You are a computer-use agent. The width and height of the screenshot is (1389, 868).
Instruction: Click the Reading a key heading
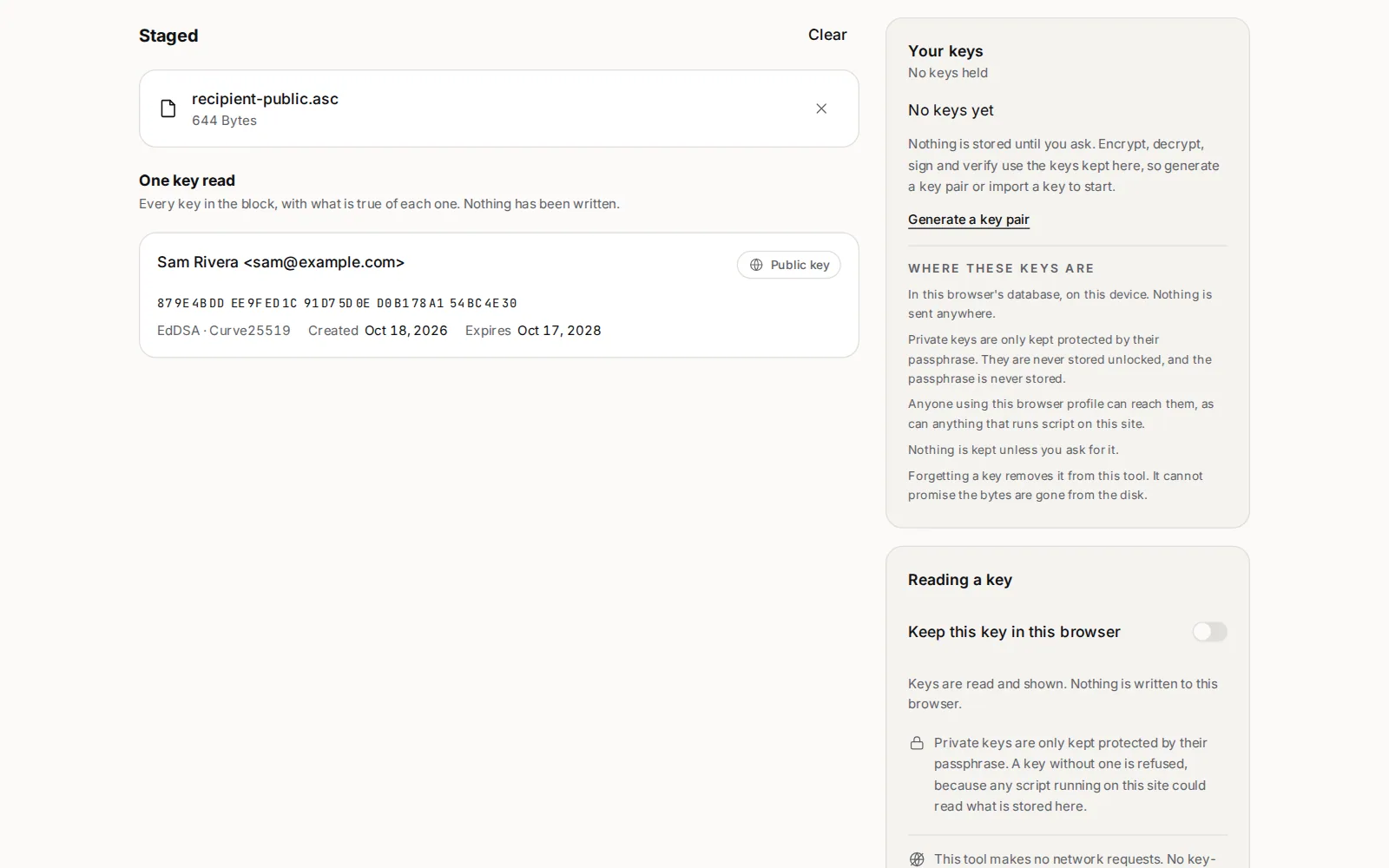pyautogui.click(x=960, y=580)
